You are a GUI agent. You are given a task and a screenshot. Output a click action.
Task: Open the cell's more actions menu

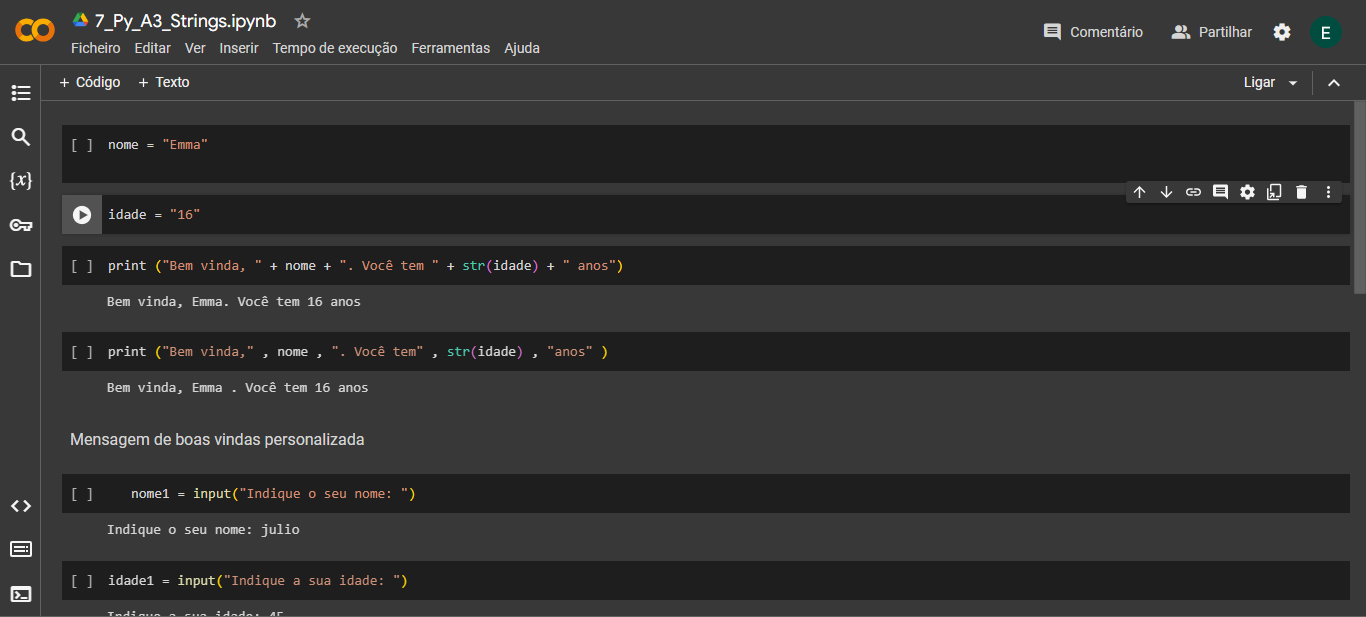coord(1328,191)
